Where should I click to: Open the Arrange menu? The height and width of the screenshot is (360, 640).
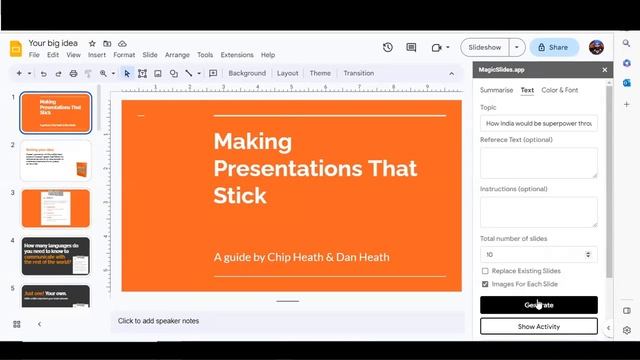tap(177, 55)
